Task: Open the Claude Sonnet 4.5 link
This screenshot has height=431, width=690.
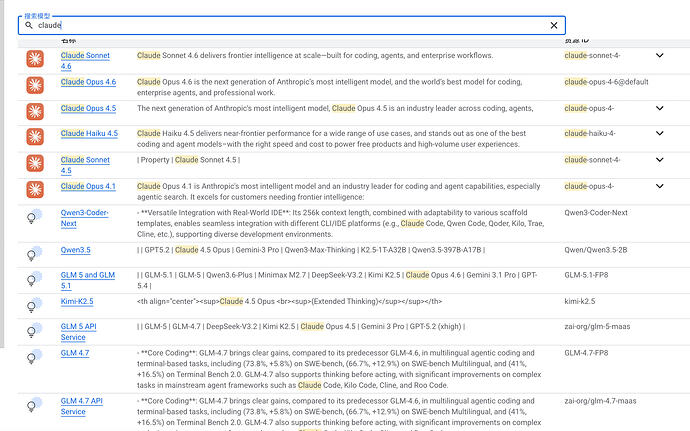Action: [85, 165]
